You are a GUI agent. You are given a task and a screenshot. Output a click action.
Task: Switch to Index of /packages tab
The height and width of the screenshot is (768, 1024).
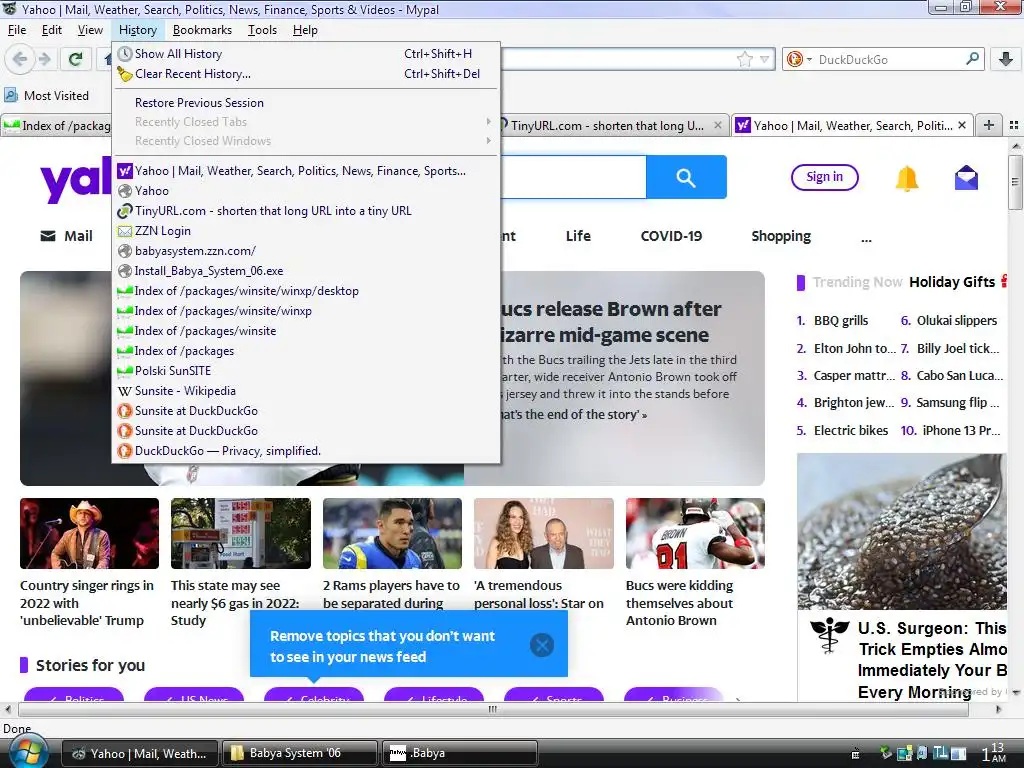pyautogui.click(x=57, y=125)
